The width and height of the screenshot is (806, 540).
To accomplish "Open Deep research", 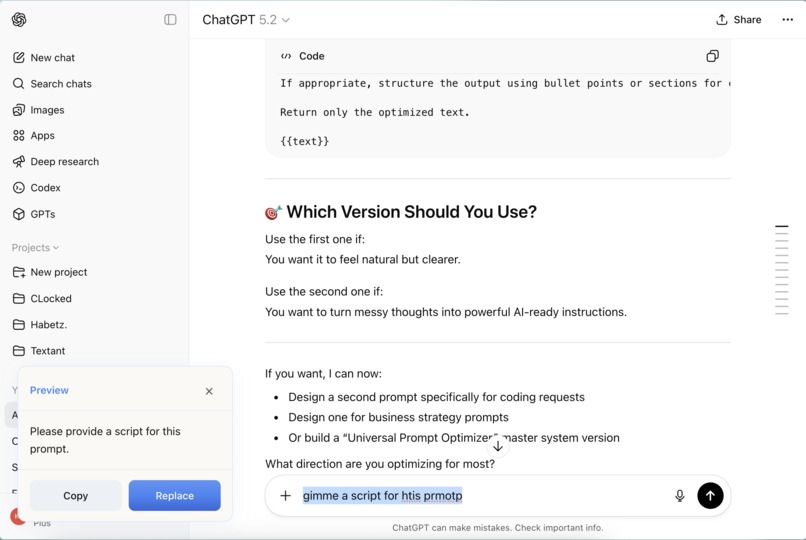I will tap(56, 162).
